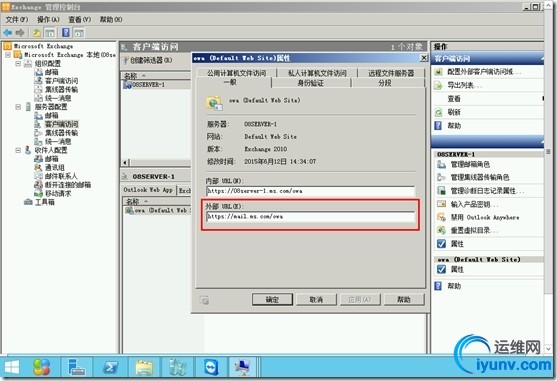
Task: Click the 确定 button
Action: click(x=272, y=300)
